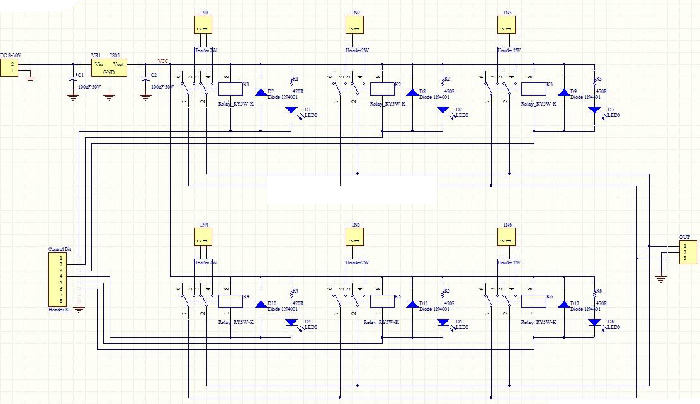Select the ground symbol under capacitor C1
The height and width of the screenshot is (404, 700).
pos(73,97)
